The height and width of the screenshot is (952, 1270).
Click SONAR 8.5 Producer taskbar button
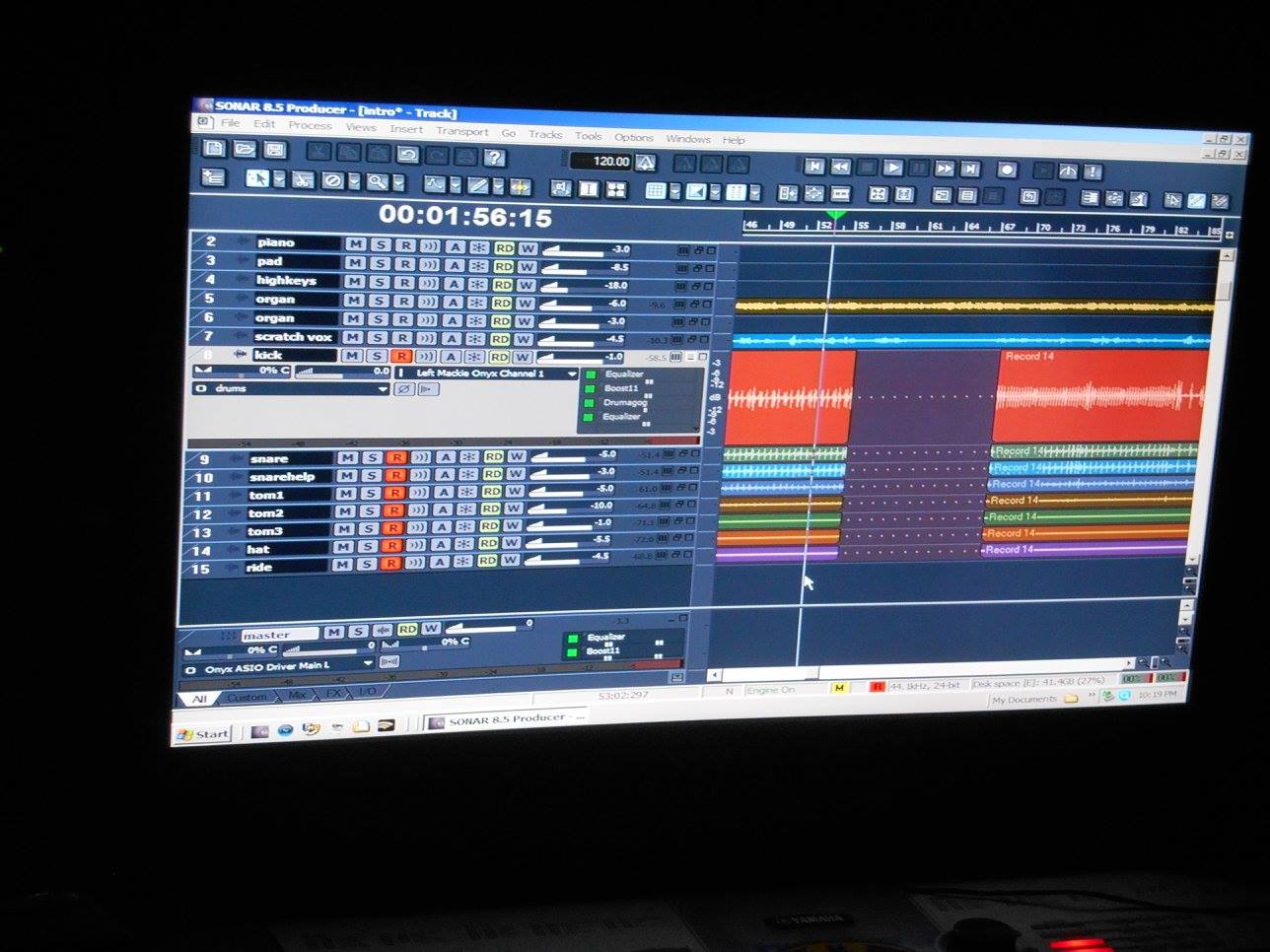(x=507, y=719)
